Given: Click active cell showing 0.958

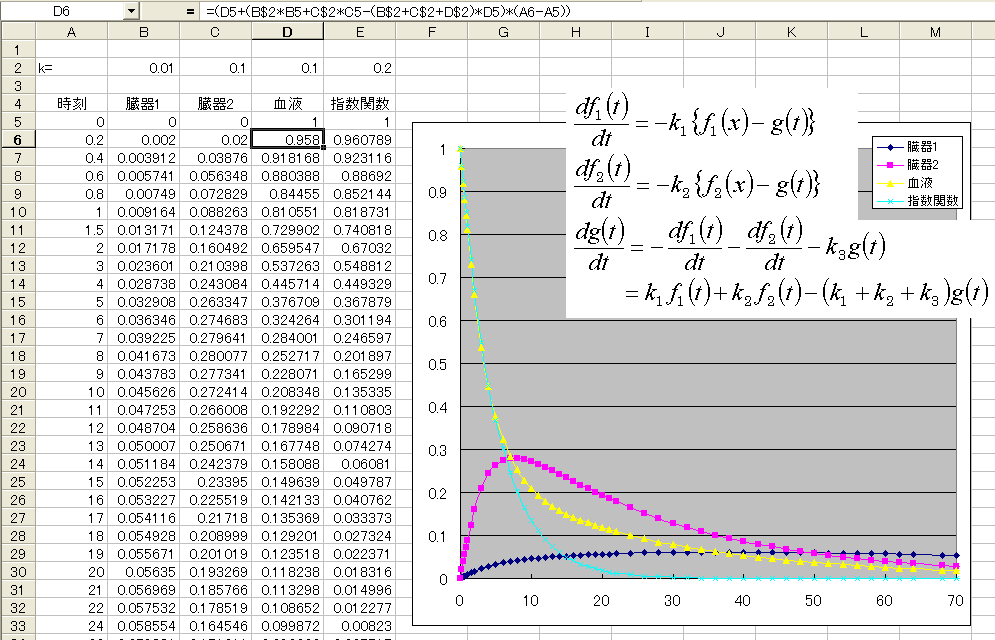Looking at the screenshot, I should tap(287, 140).
